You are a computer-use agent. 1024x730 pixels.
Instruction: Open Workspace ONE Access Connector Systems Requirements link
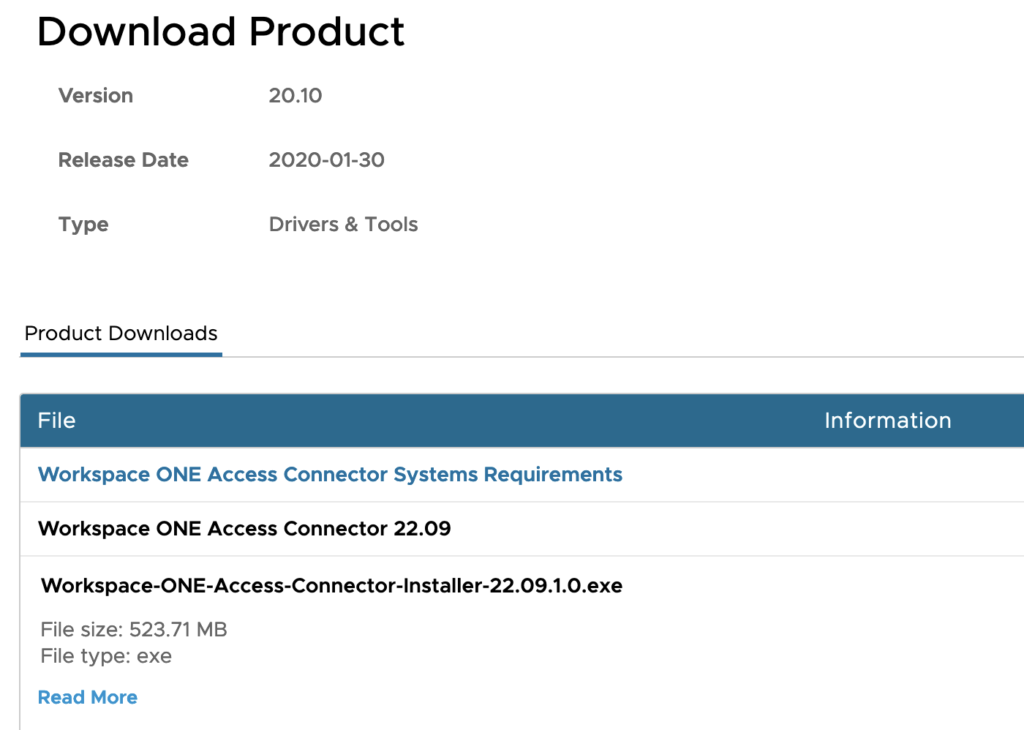point(330,474)
